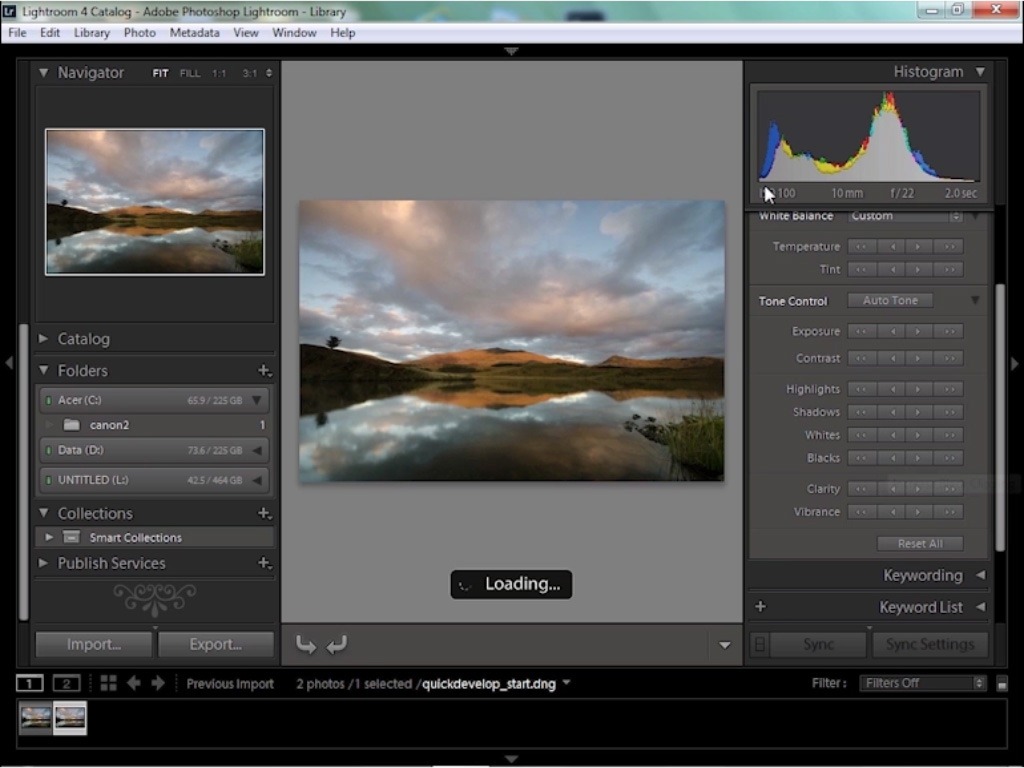This screenshot has width=1024, height=768.
Task: Expand the Publish Services panel
Action: click(43, 562)
